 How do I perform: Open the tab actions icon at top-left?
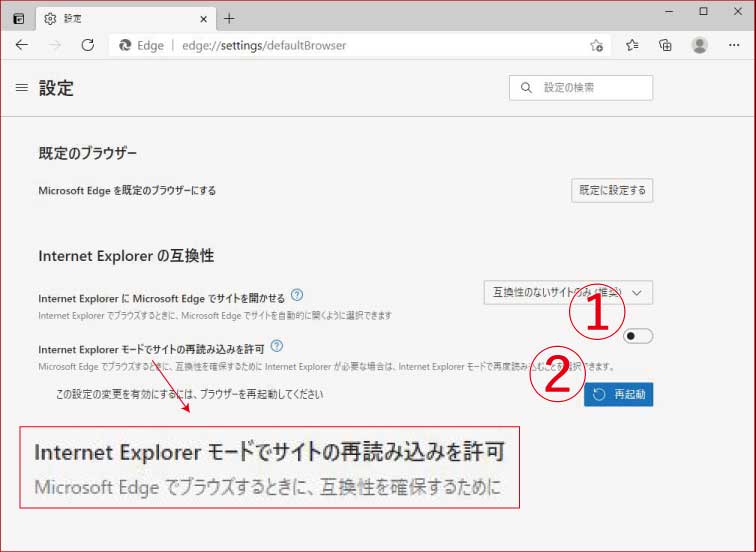[x=18, y=18]
